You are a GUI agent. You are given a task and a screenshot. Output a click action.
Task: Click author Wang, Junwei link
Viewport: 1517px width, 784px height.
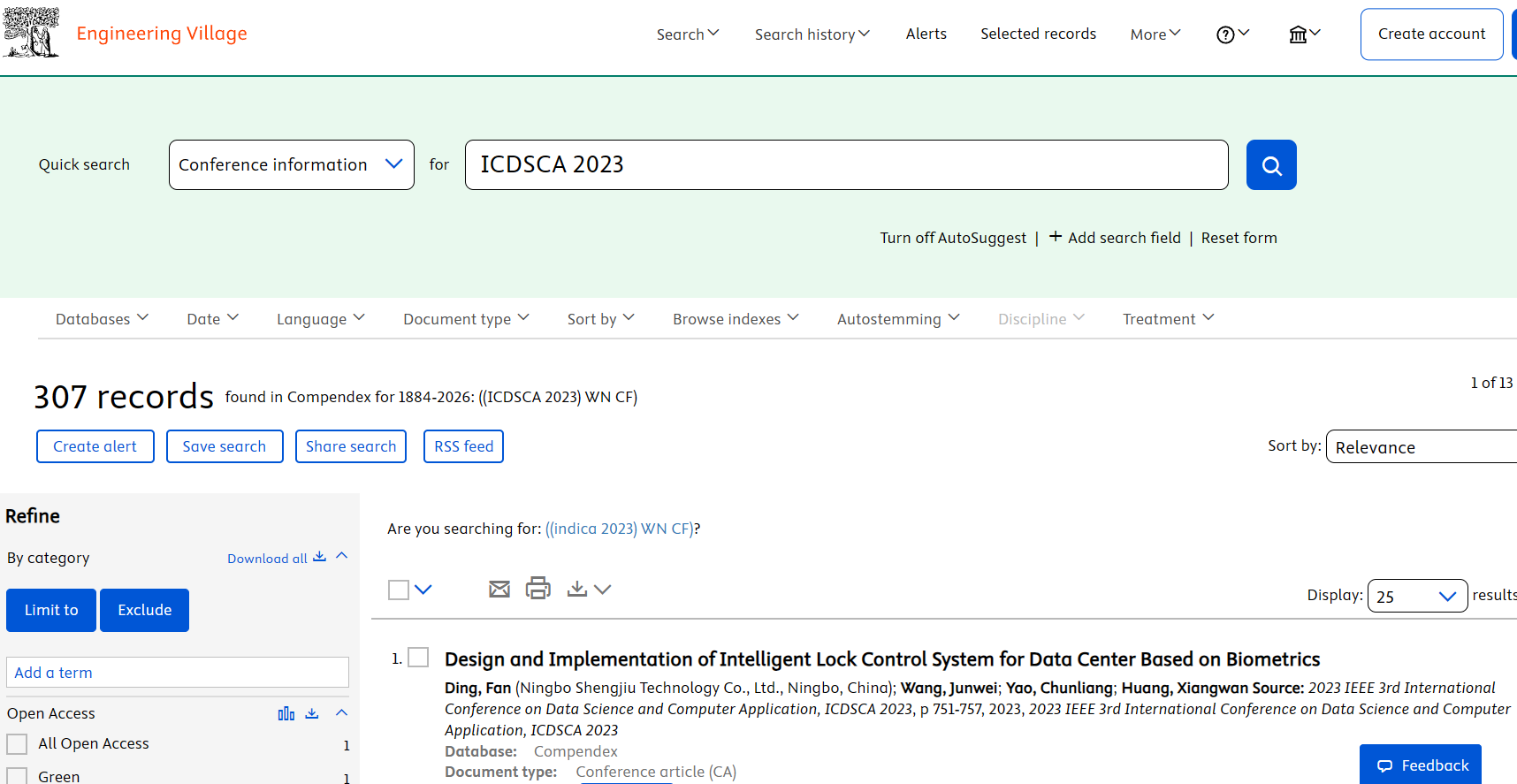click(949, 688)
